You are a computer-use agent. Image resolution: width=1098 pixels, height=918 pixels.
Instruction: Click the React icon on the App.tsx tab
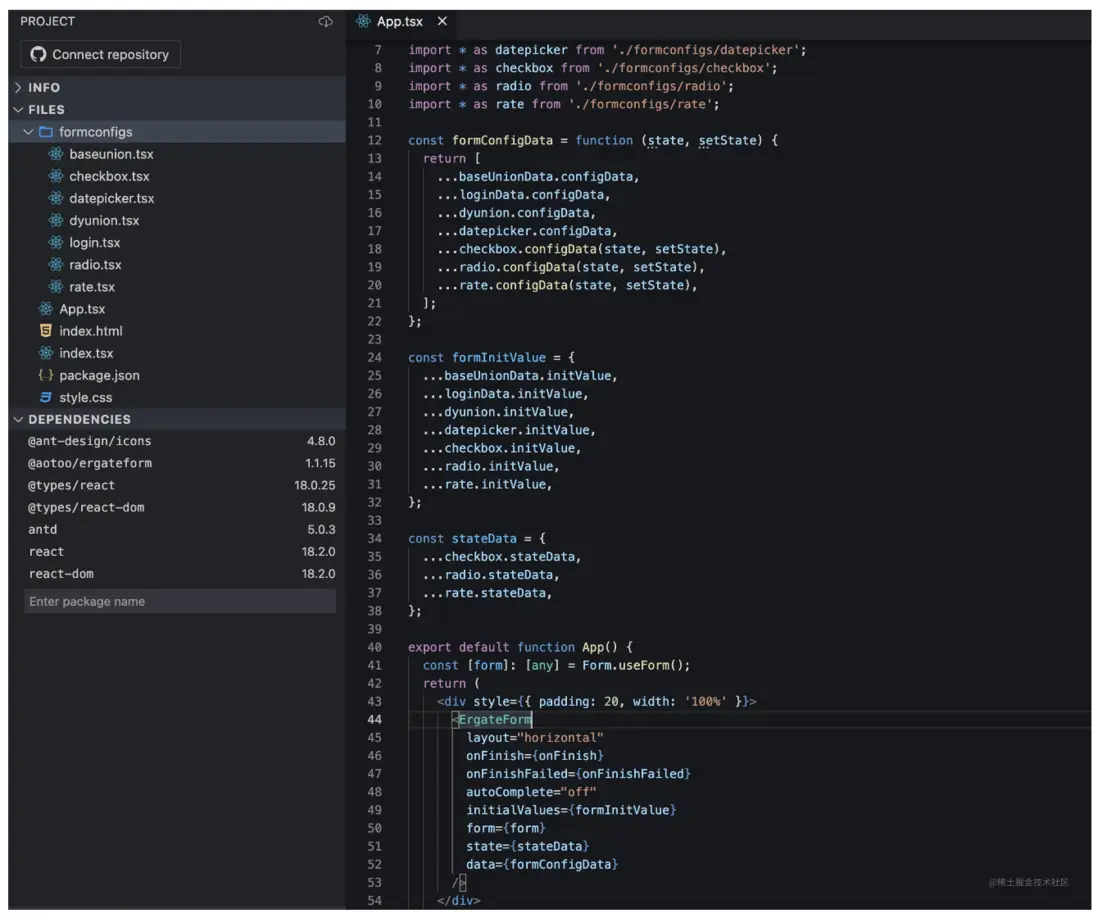tap(363, 22)
